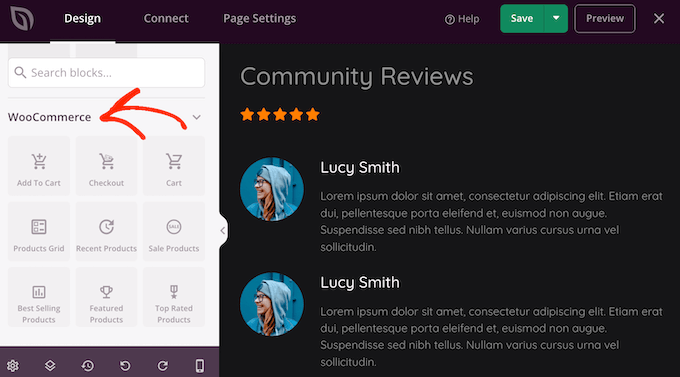Click the five-star rating block
This screenshot has width=680, height=377.
(280, 115)
